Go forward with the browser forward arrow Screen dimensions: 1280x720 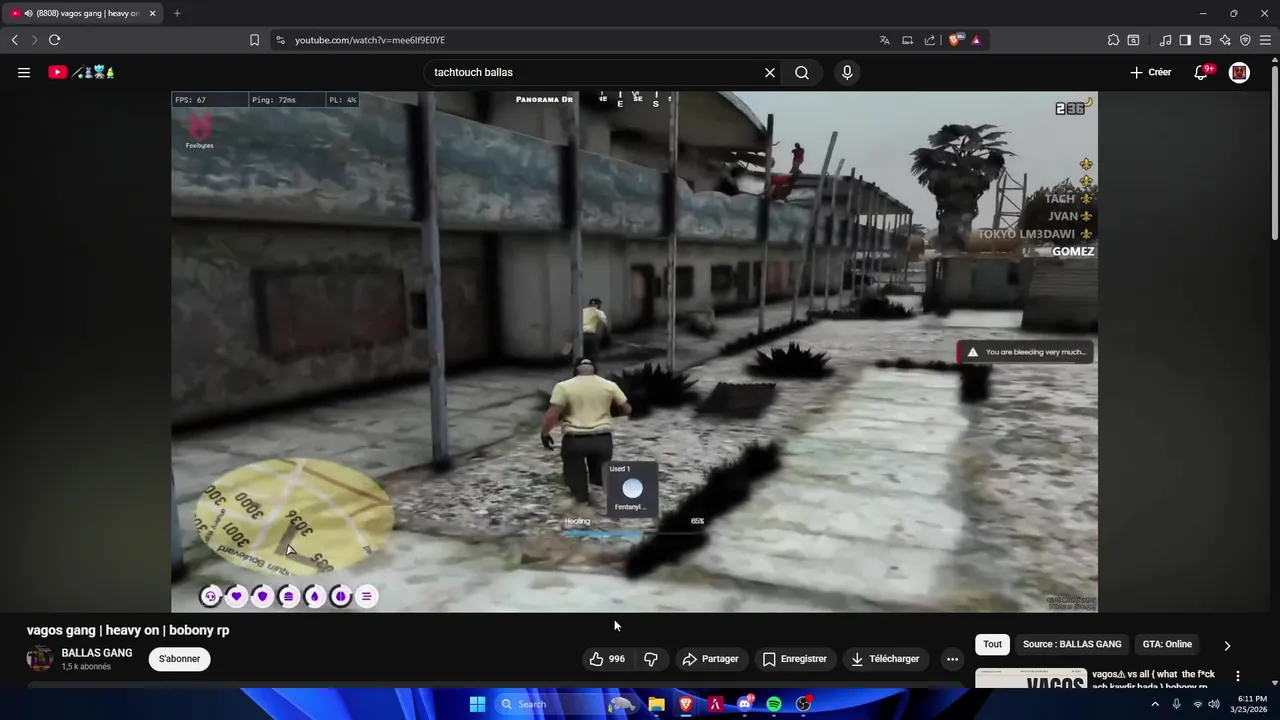click(34, 40)
